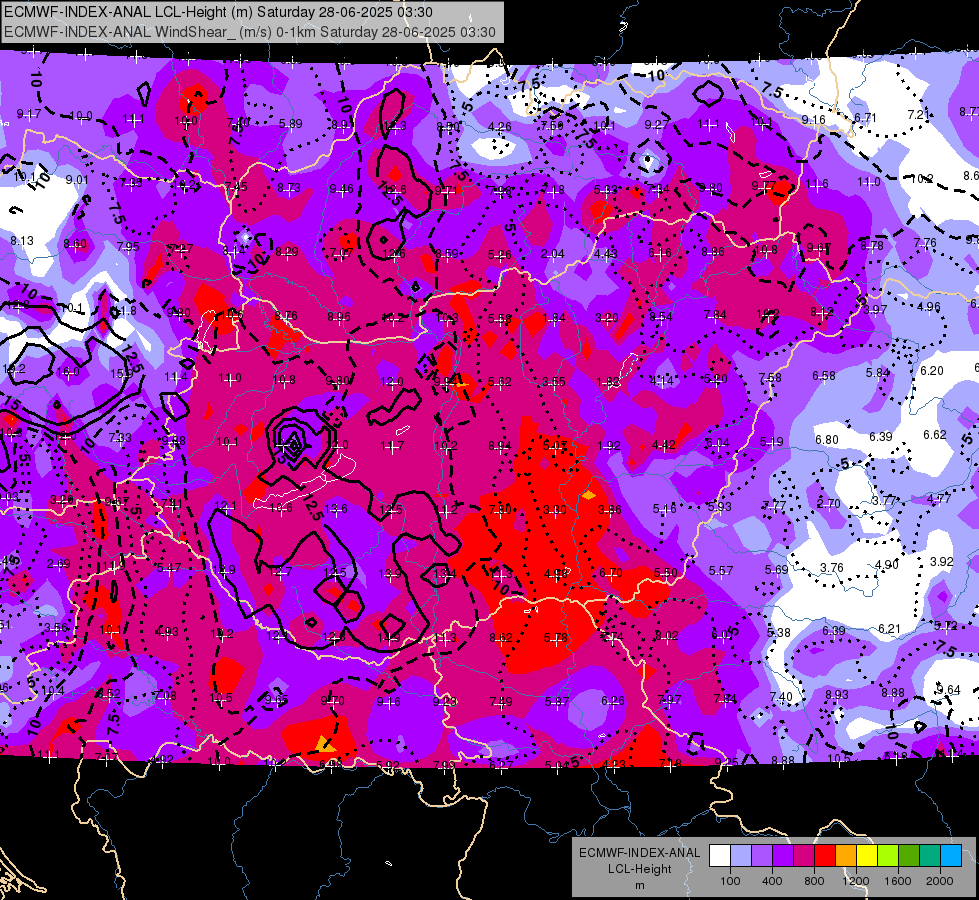Click the grid point value 5.57
The width and height of the screenshot is (979, 900).
(x=721, y=570)
